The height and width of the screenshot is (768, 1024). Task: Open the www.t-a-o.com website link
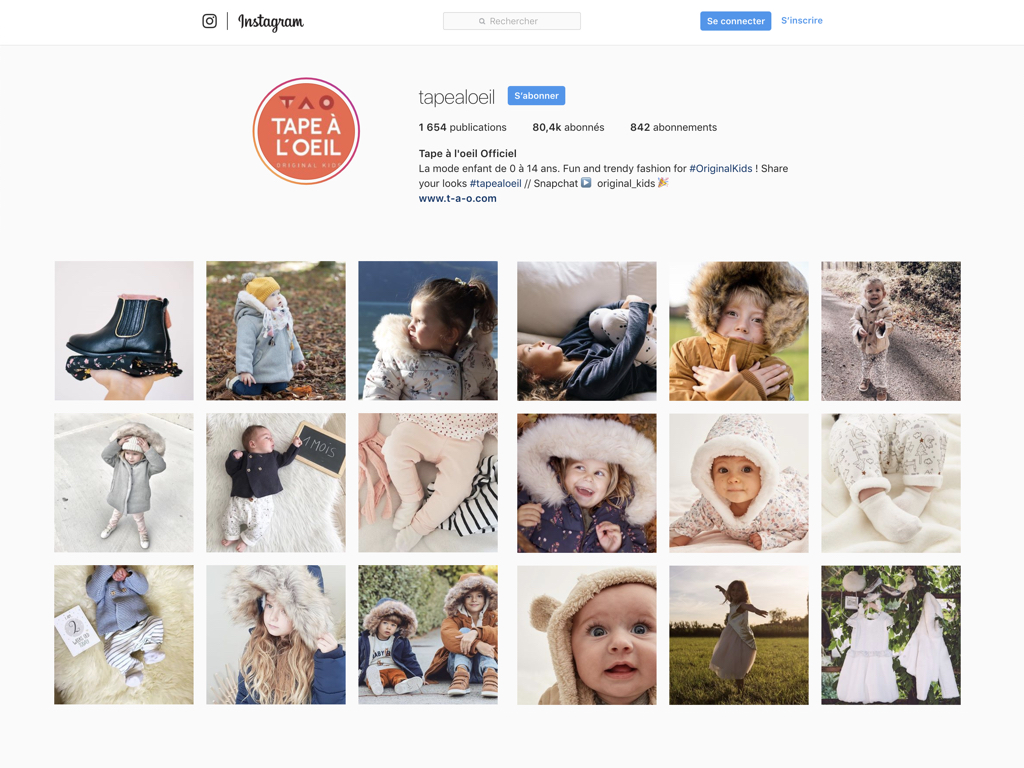coord(457,199)
